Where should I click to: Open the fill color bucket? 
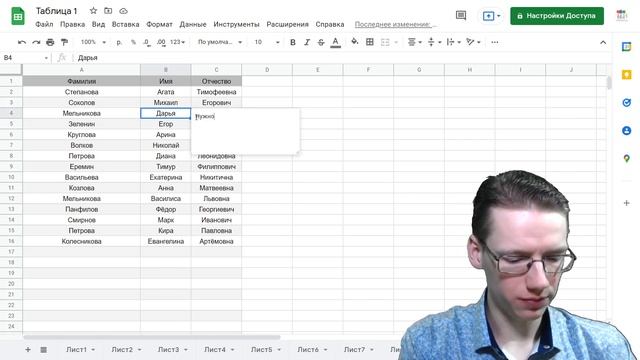(355, 42)
